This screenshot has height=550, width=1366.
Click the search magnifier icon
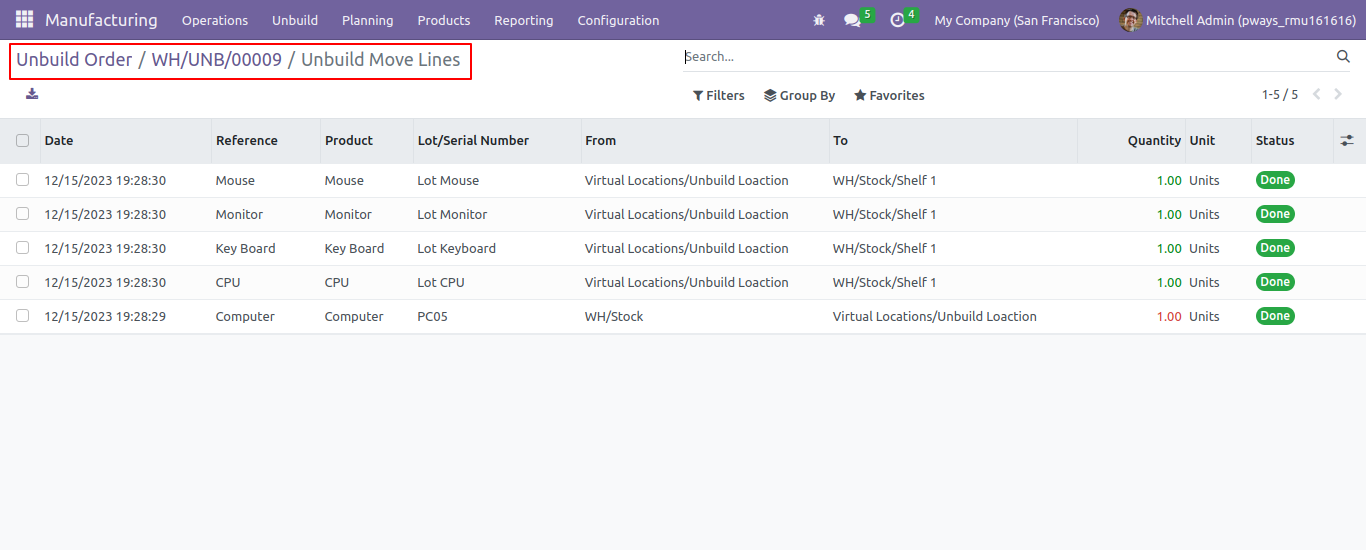(1343, 57)
